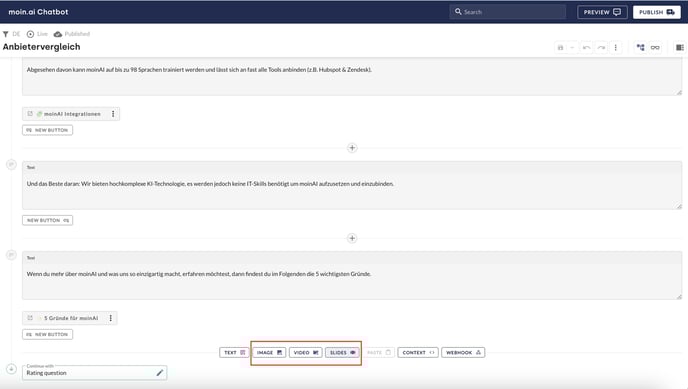This screenshot has width=688, height=389.
Task: Add a WEBHOOK element
Action: click(463, 353)
